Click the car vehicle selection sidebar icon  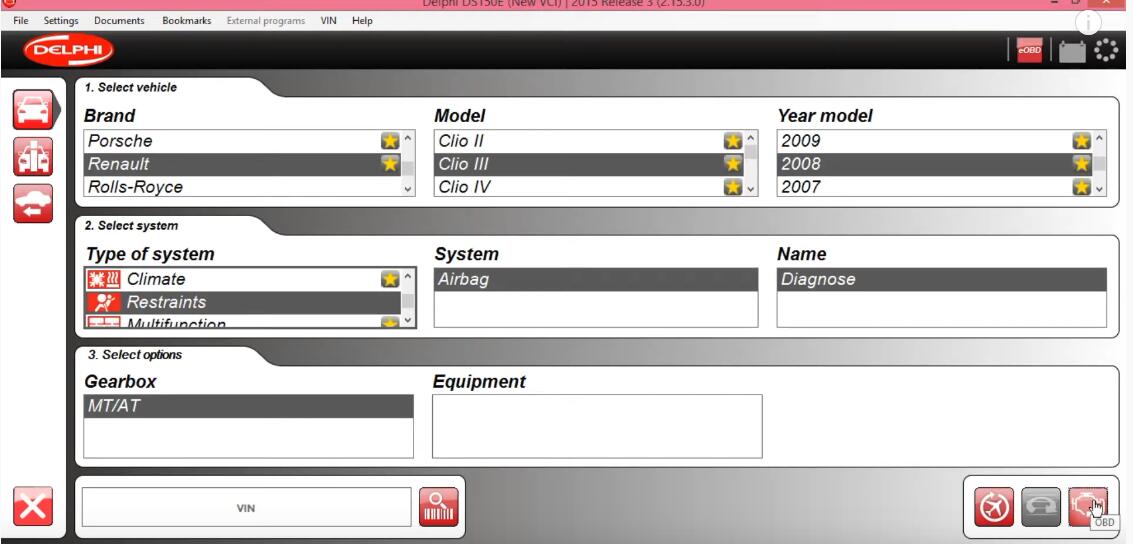click(x=32, y=110)
